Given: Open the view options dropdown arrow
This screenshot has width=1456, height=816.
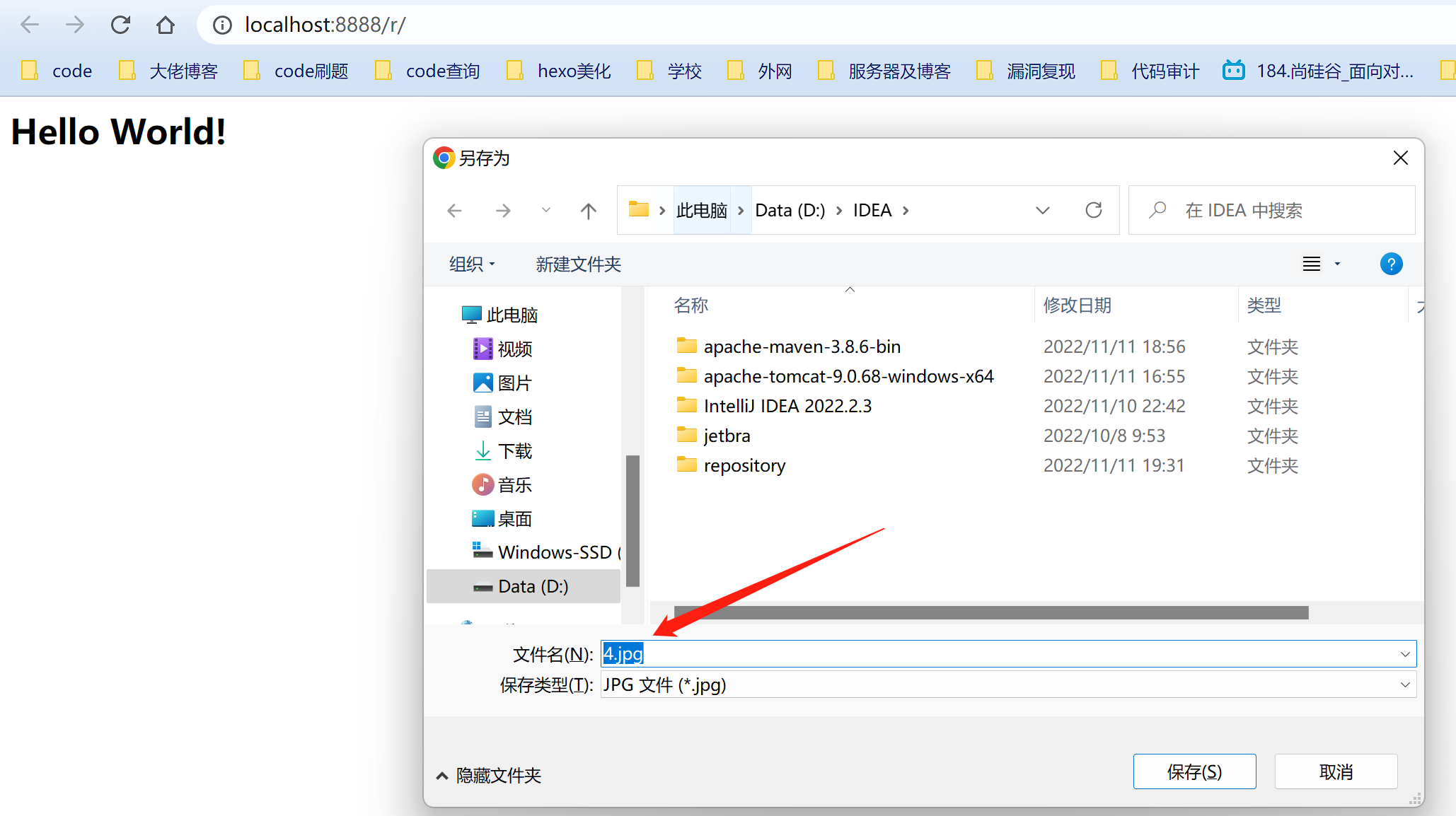Looking at the screenshot, I should tap(1337, 264).
